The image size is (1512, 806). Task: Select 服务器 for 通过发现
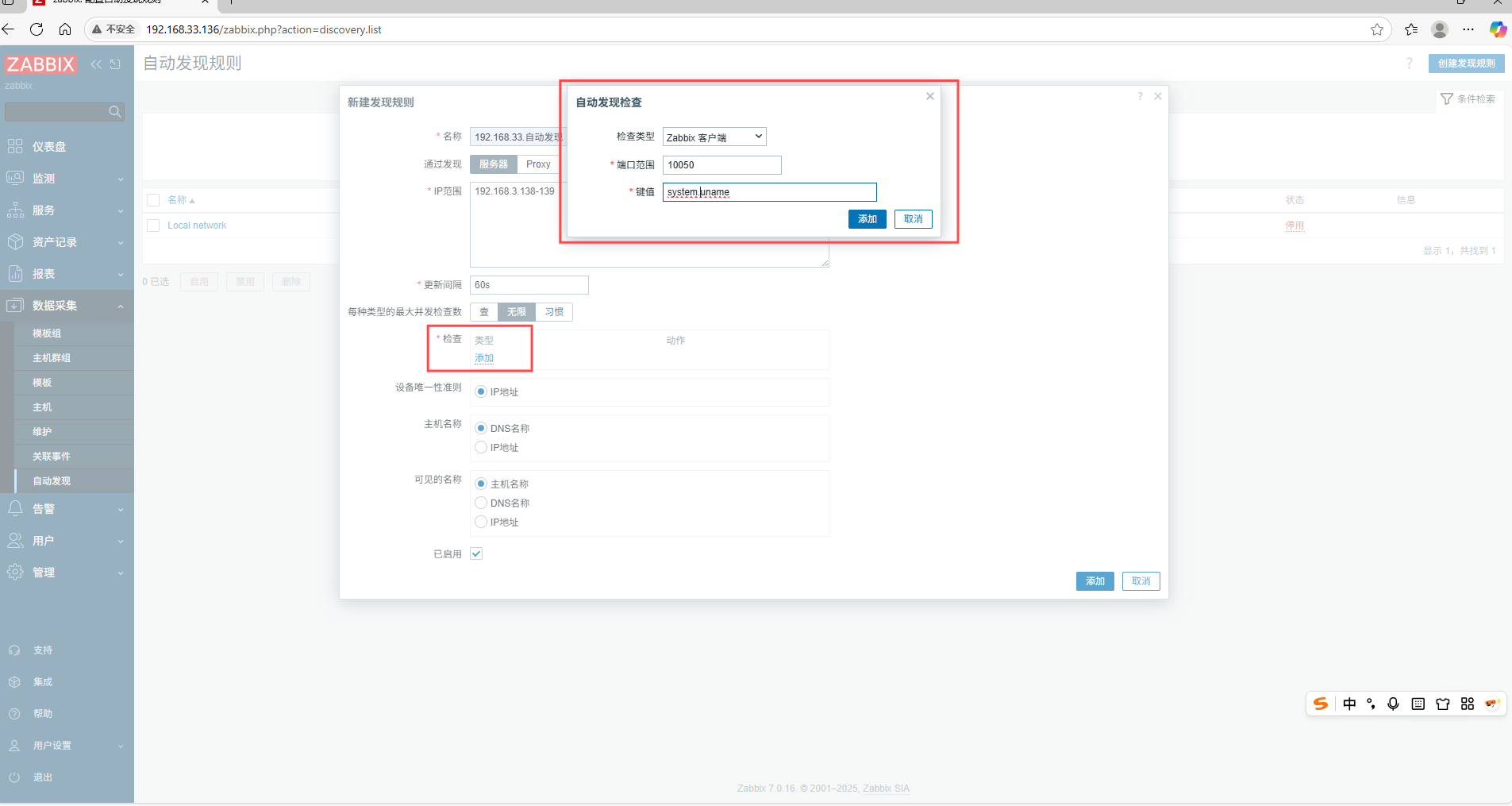(x=494, y=164)
